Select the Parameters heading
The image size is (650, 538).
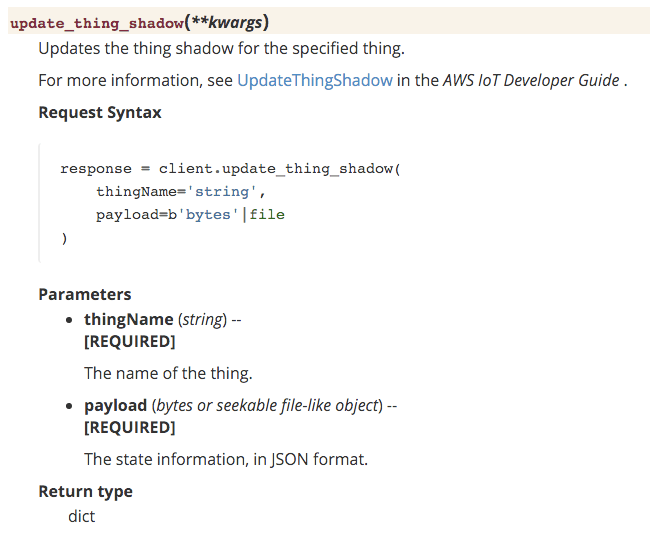coord(85,294)
